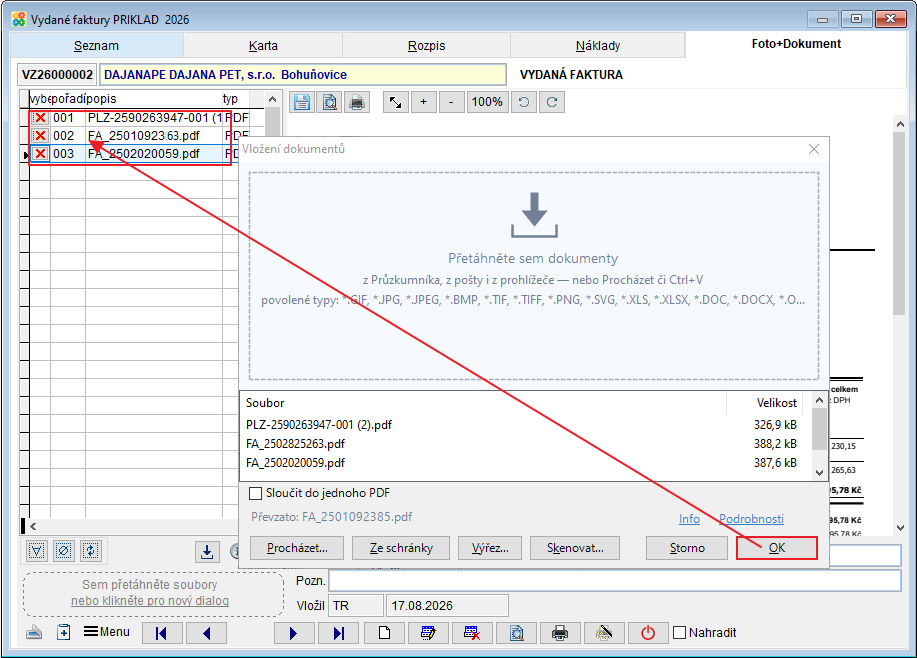Click the fit-to-window arrows icon
The height and width of the screenshot is (658, 917).
pyautogui.click(x=396, y=102)
